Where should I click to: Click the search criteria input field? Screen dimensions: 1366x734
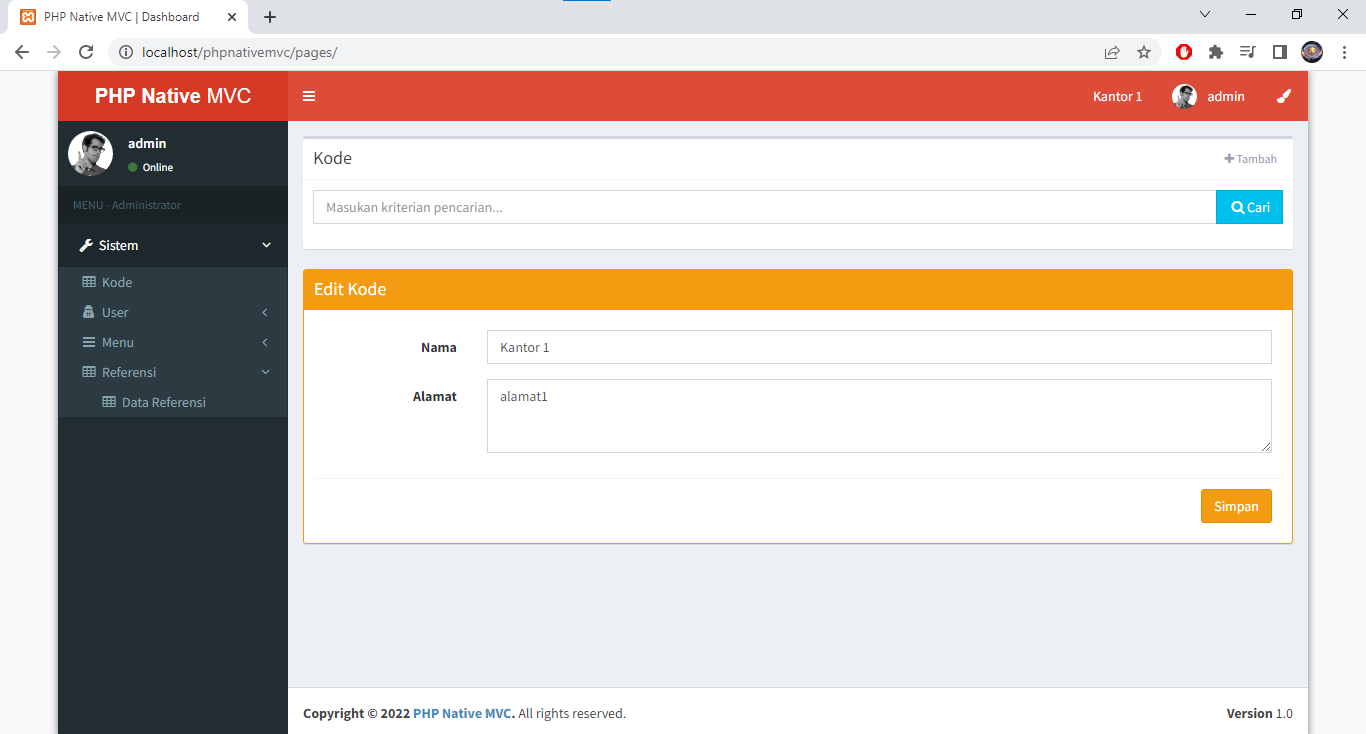765,207
